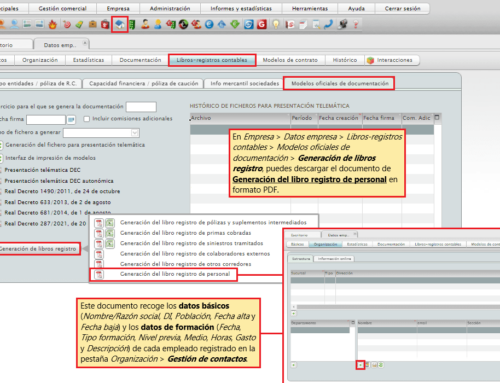The width and height of the screenshot is (500, 383).
Task: Click the red target icon in the toolbar
Action: click(x=67, y=24)
